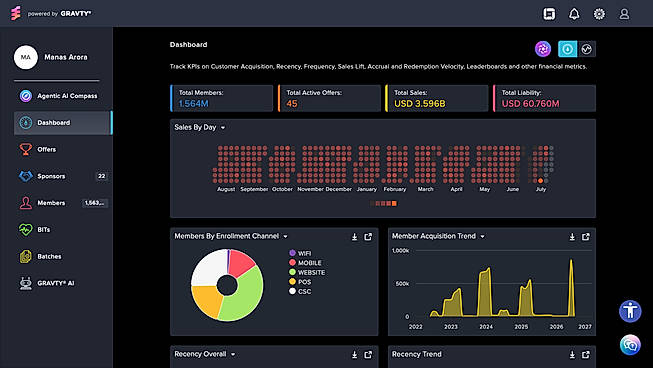Click the Total Members card
This screenshot has width=653, height=368.
tap(222, 98)
